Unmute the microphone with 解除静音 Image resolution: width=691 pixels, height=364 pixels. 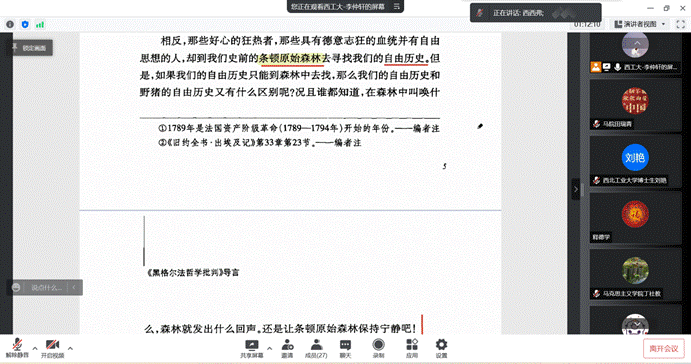coord(17,348)
